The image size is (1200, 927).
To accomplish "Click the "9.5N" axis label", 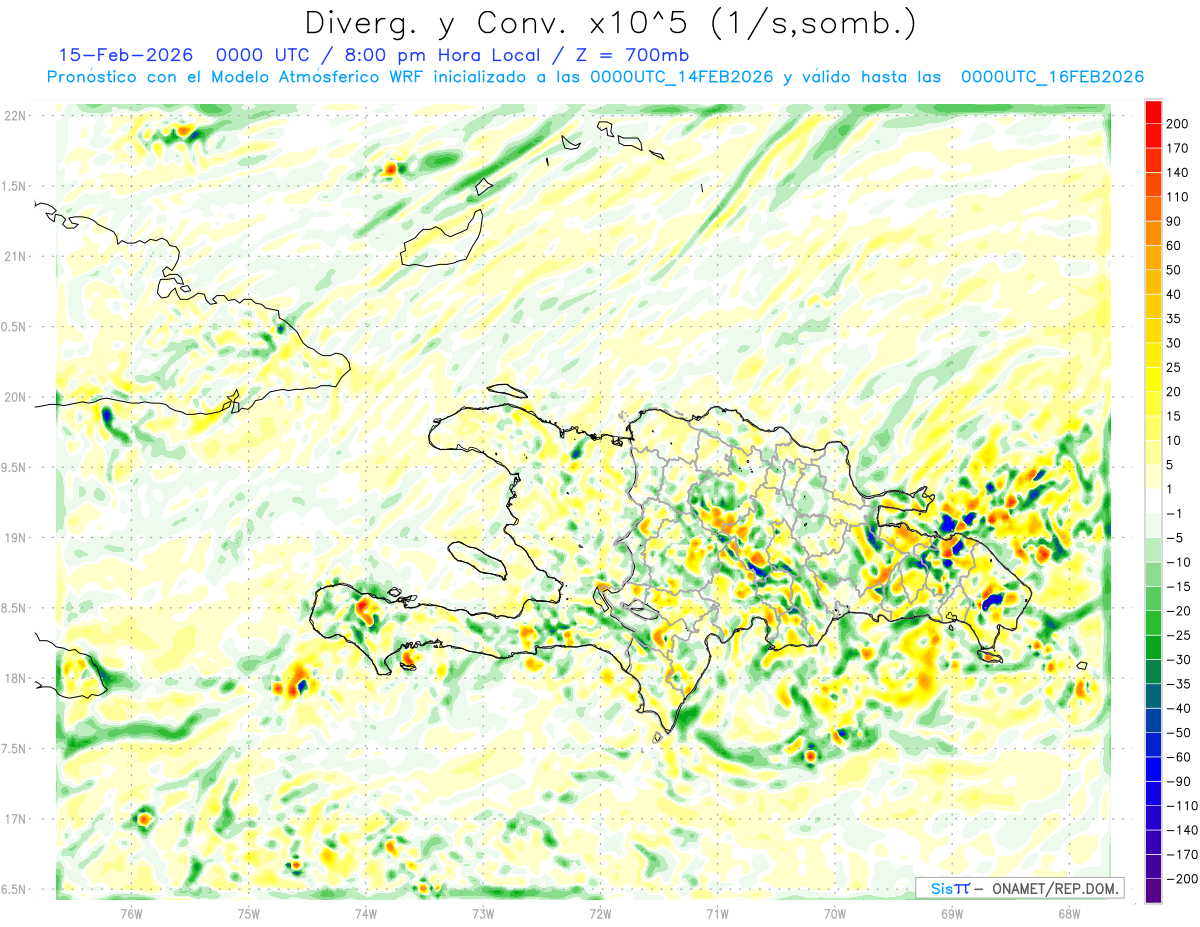I will coord(13,468).
